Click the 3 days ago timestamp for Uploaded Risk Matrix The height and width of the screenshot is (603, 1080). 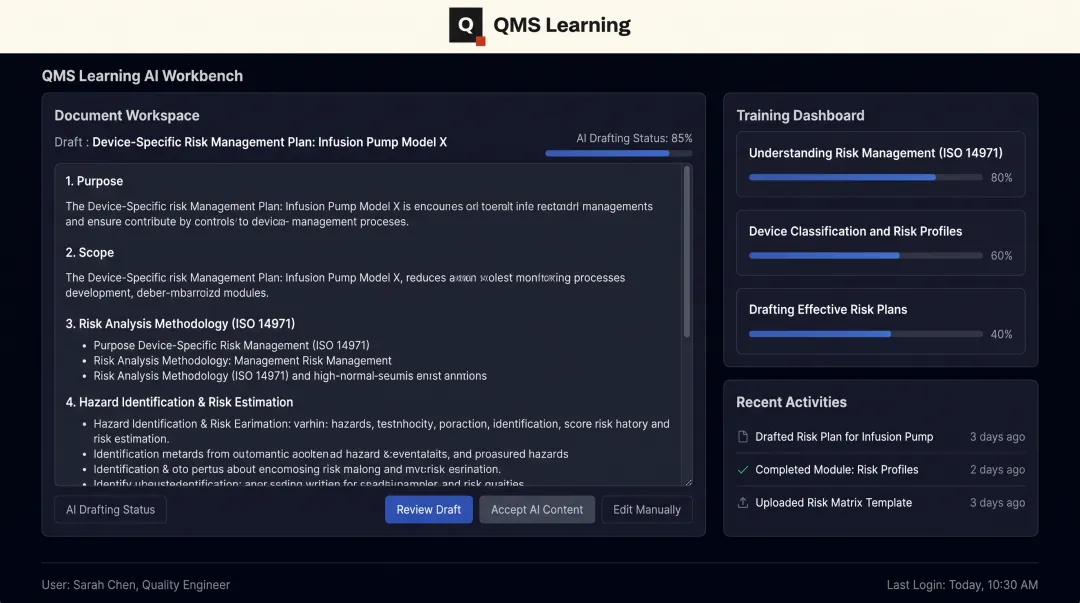[997, 502]
